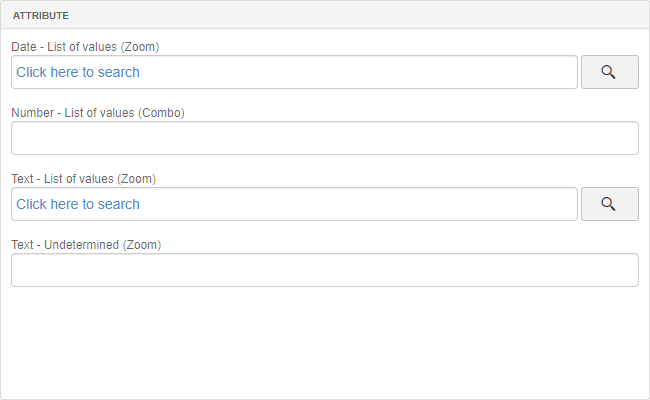
Task: Expand the Number combo list of values
Action: pos(325,138)
